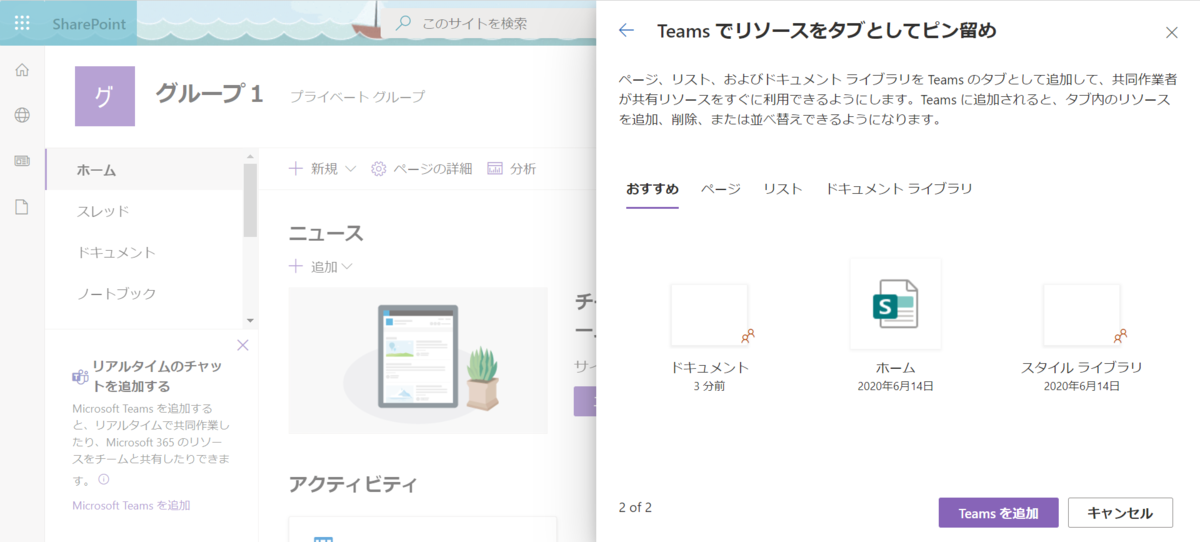Click the navigation scrollbar up arrow

(251, 157)
